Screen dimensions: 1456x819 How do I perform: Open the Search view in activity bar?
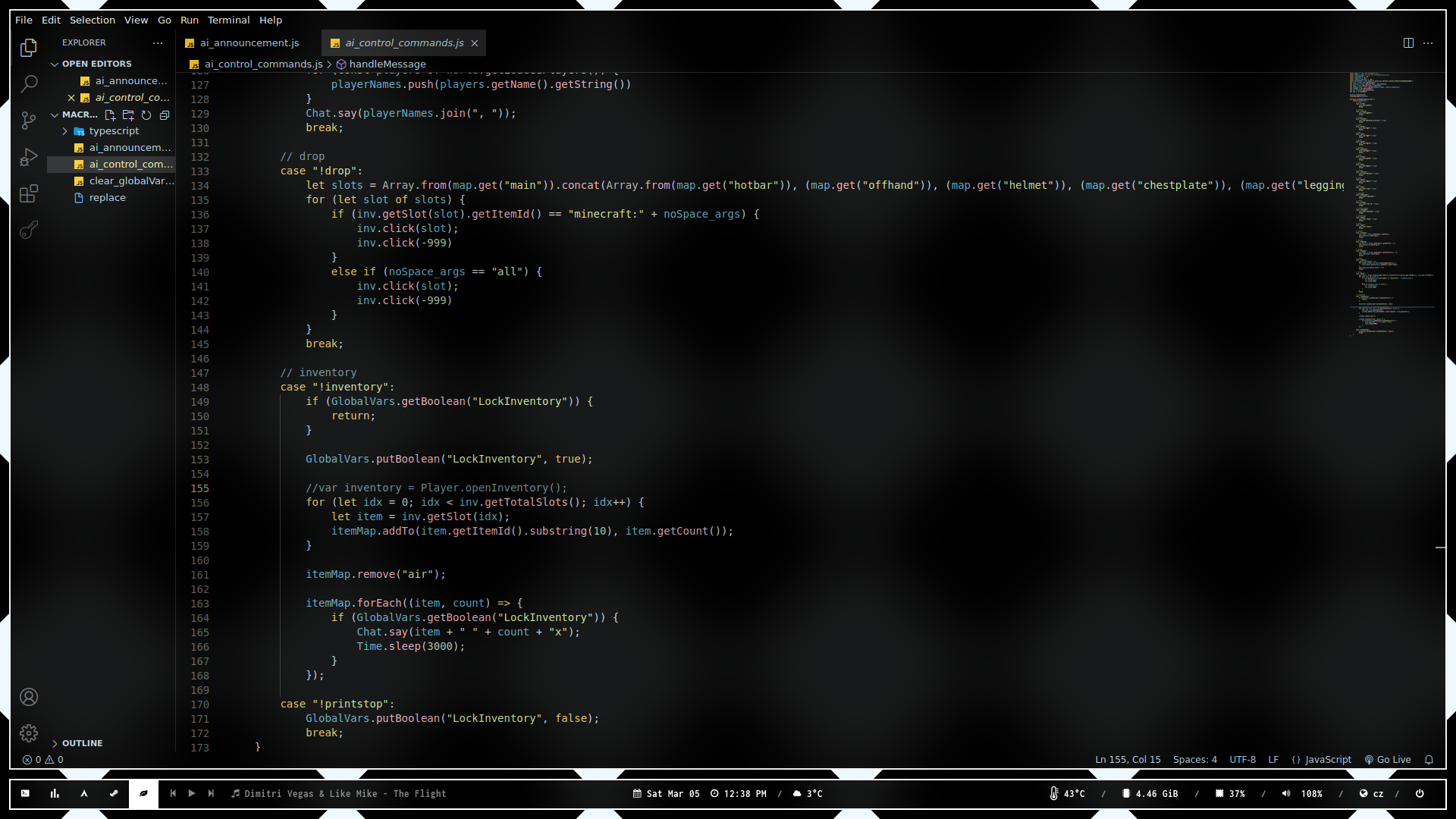coord(29,83)
